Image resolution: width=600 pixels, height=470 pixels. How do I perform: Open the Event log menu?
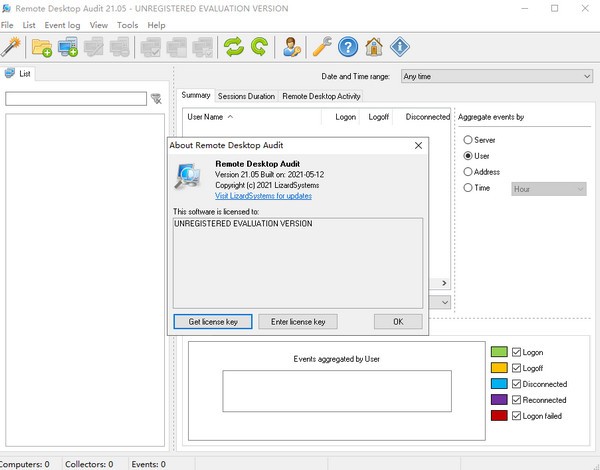tap(61, 24)
